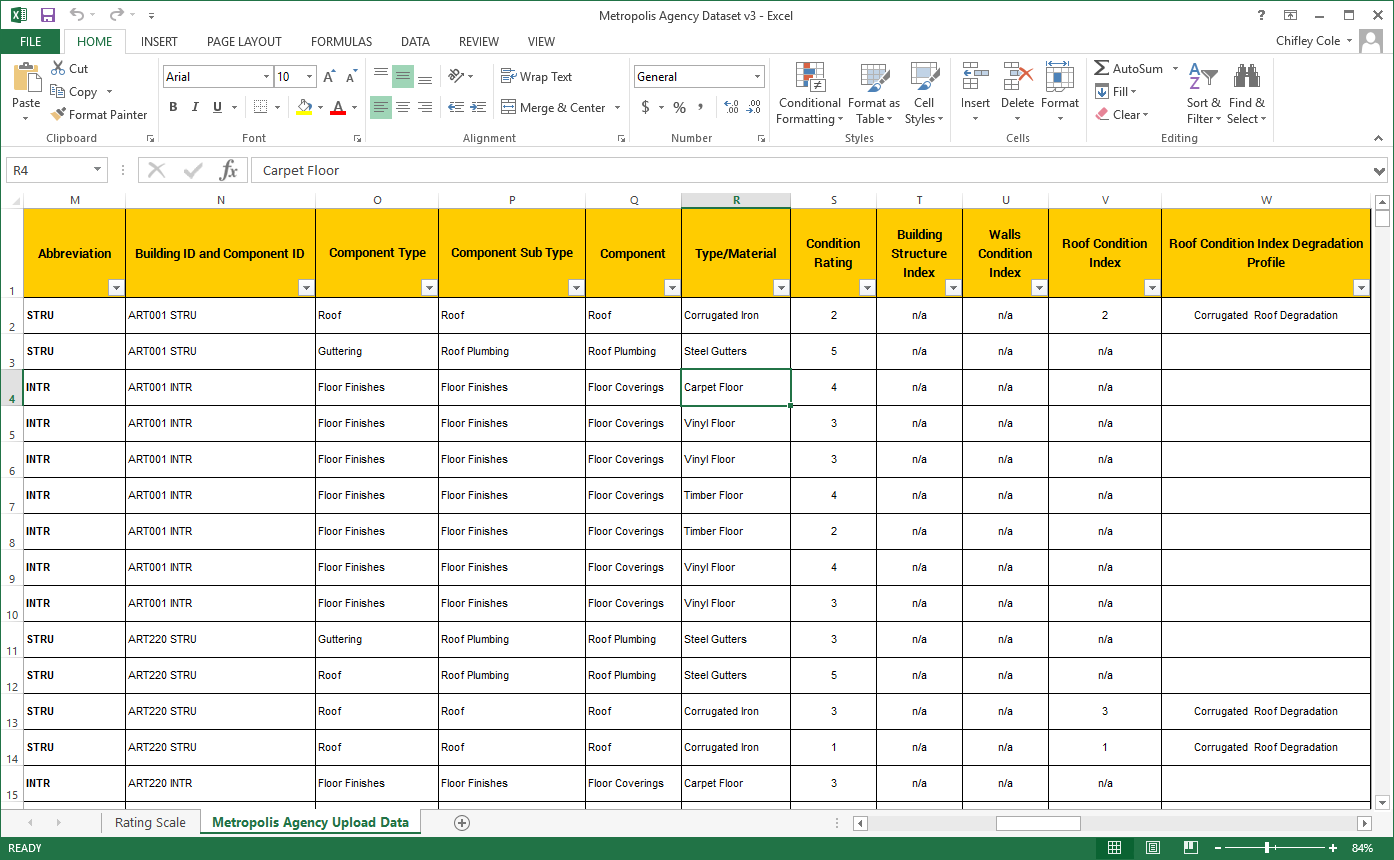
Task: Click the Merge & Center button
Action: point(557,107)
